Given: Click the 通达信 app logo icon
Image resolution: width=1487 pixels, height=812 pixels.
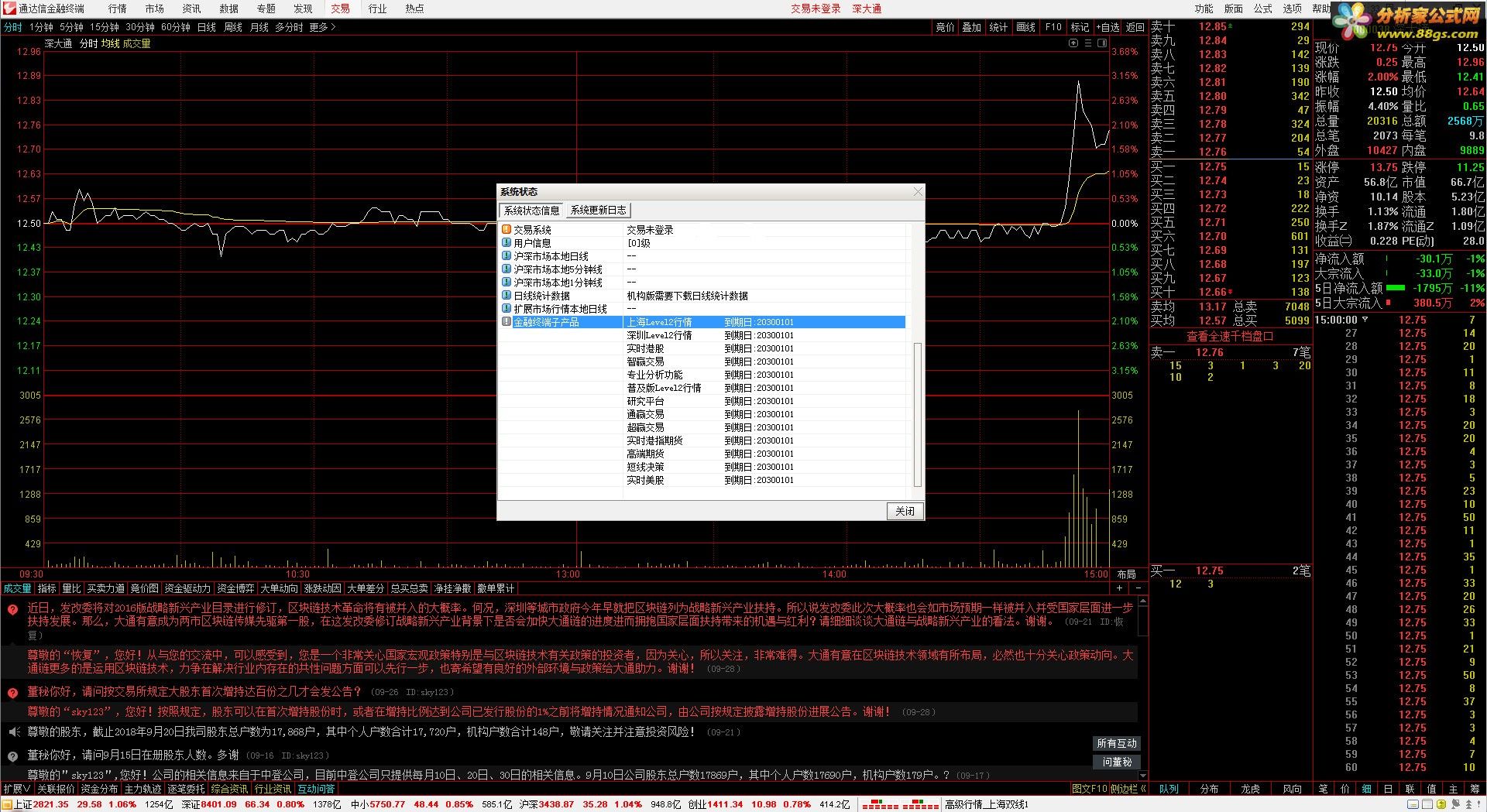Looking at the screenshot, I should coord(9,9).
